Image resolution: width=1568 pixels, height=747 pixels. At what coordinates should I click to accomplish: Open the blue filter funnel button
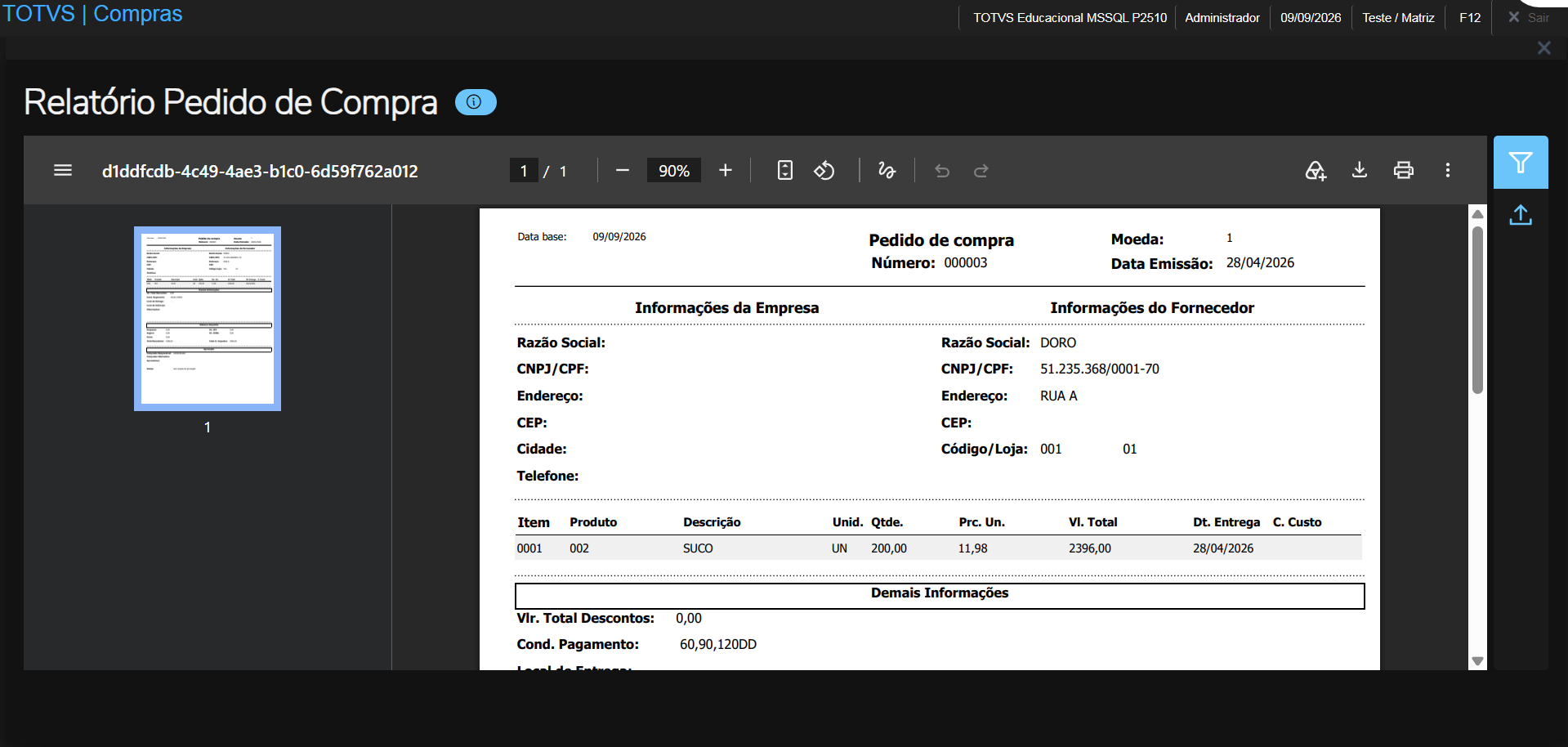click(1521, 162)
